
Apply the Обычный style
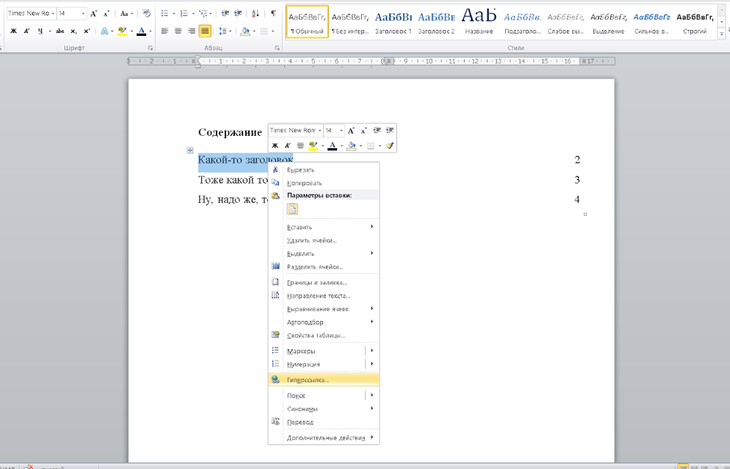(x=307, y=22)
